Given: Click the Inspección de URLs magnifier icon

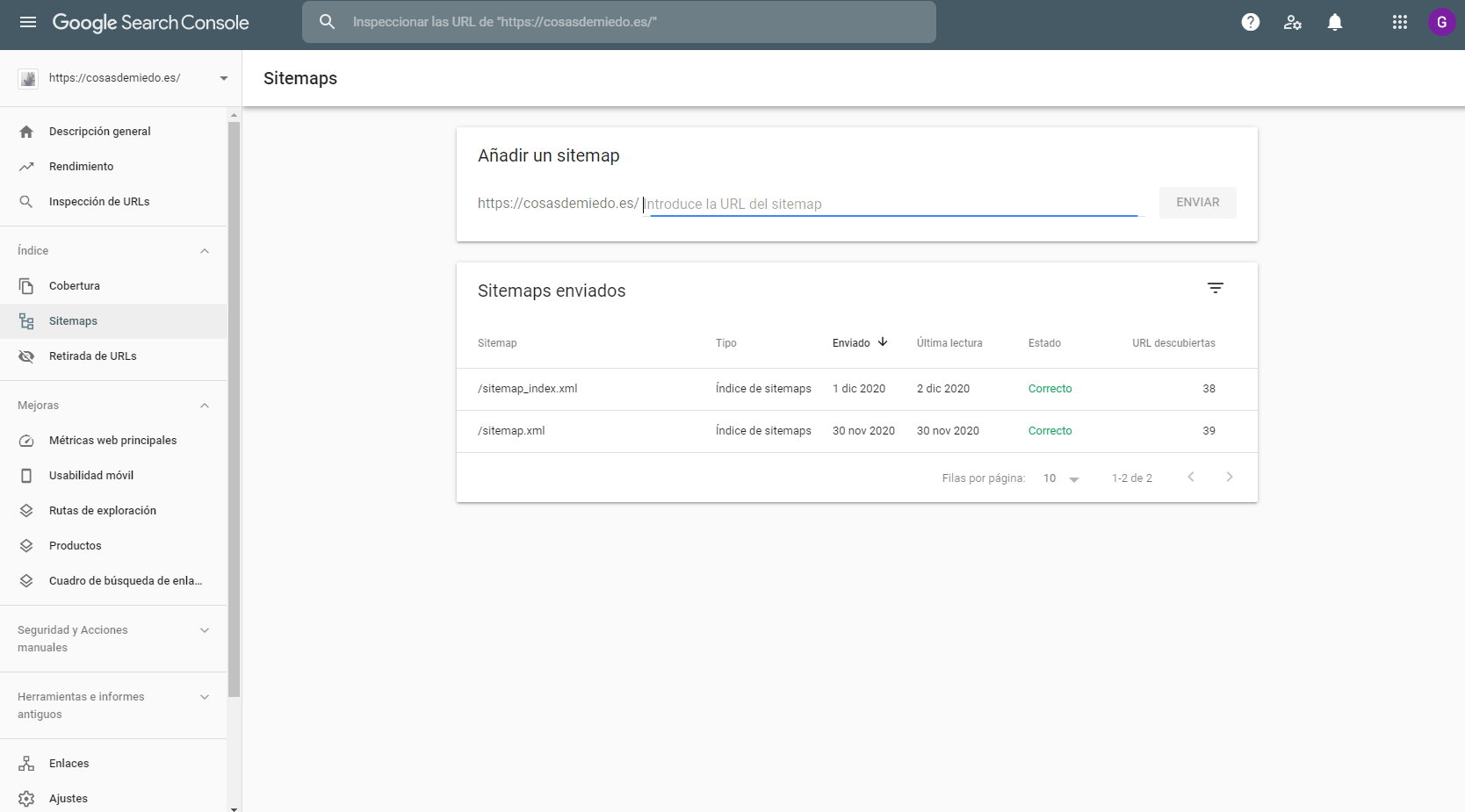Looking at the screenshot, I should pyautogui.click(x=26, y=202).
